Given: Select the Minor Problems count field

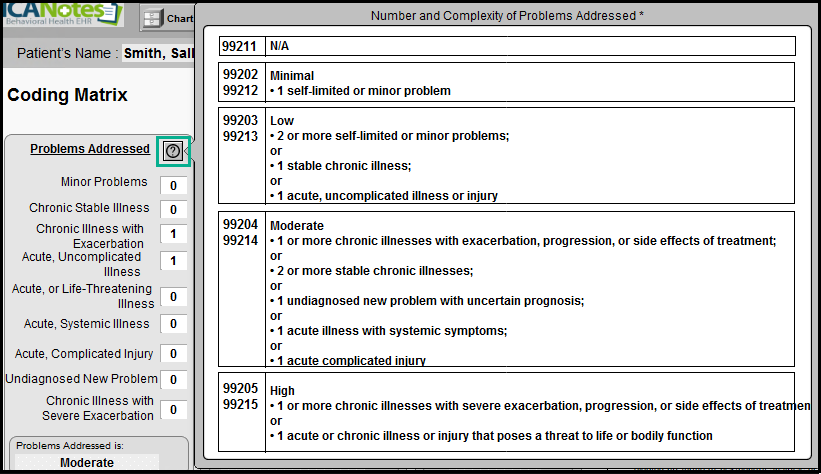Looking at the screenshot, I should point(173,185).
